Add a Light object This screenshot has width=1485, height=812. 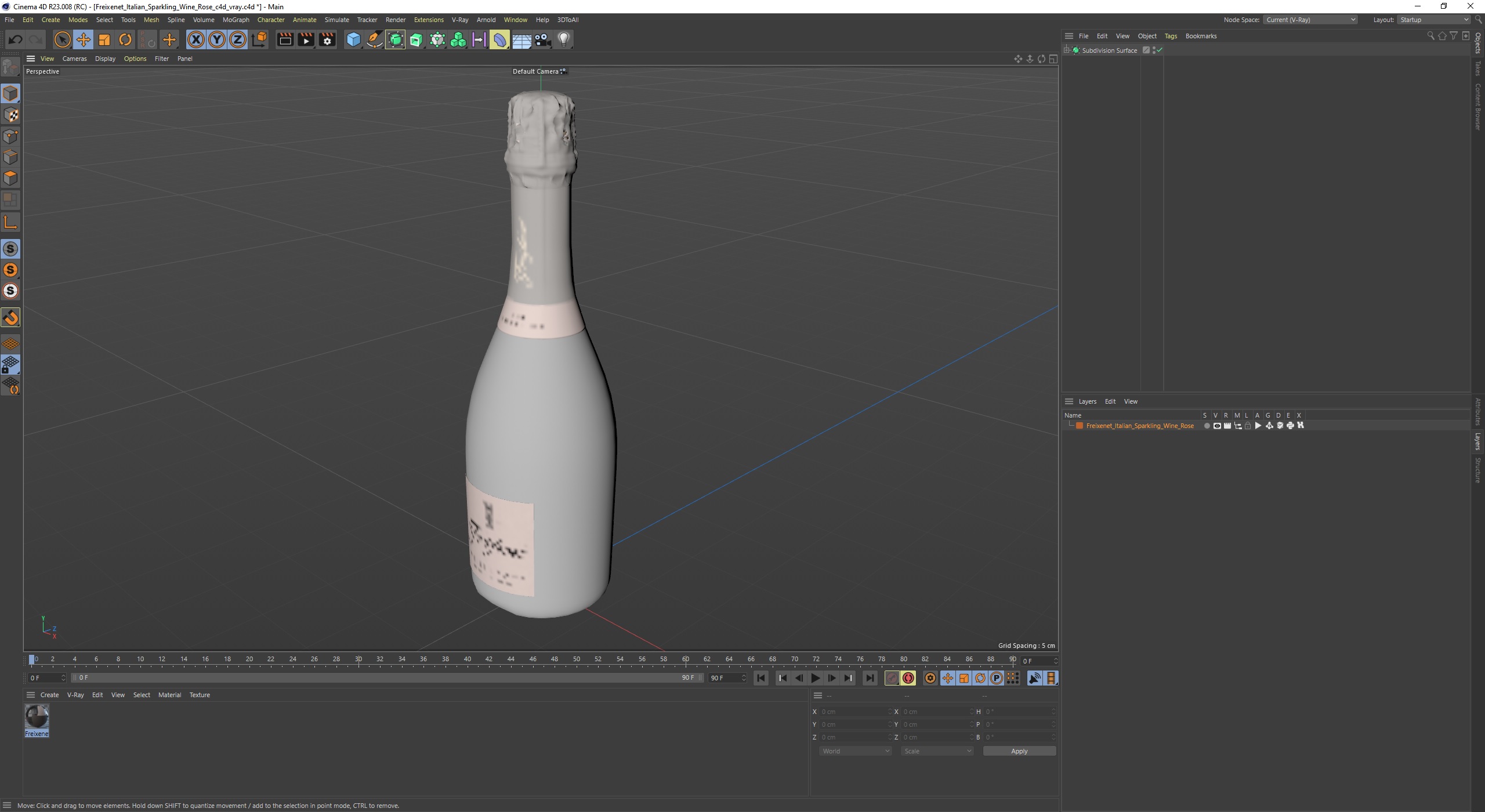(564, 39)
